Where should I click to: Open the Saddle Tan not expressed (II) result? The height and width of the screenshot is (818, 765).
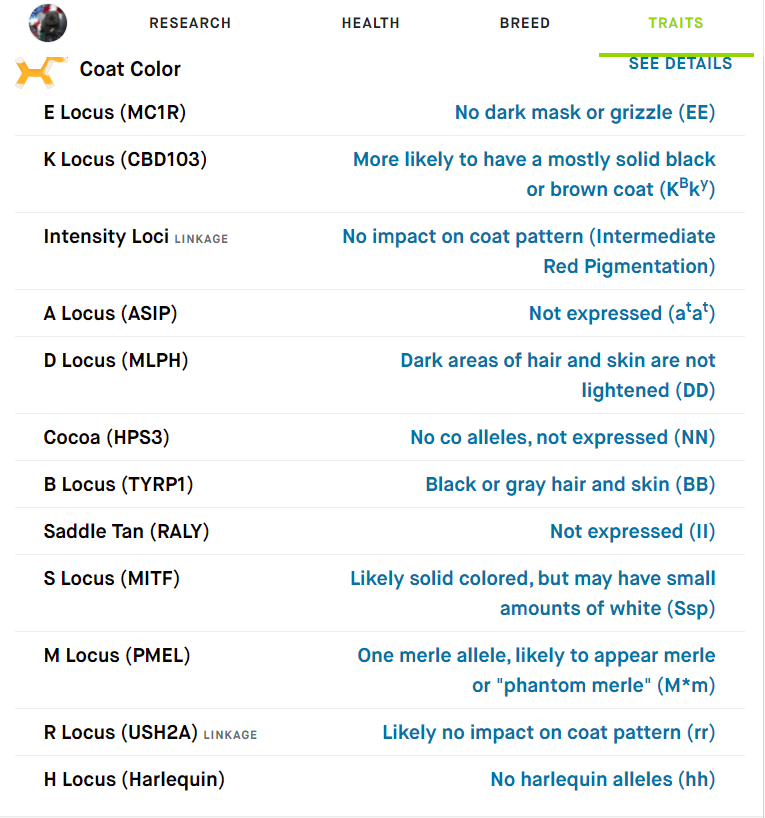tap(632, 531)
